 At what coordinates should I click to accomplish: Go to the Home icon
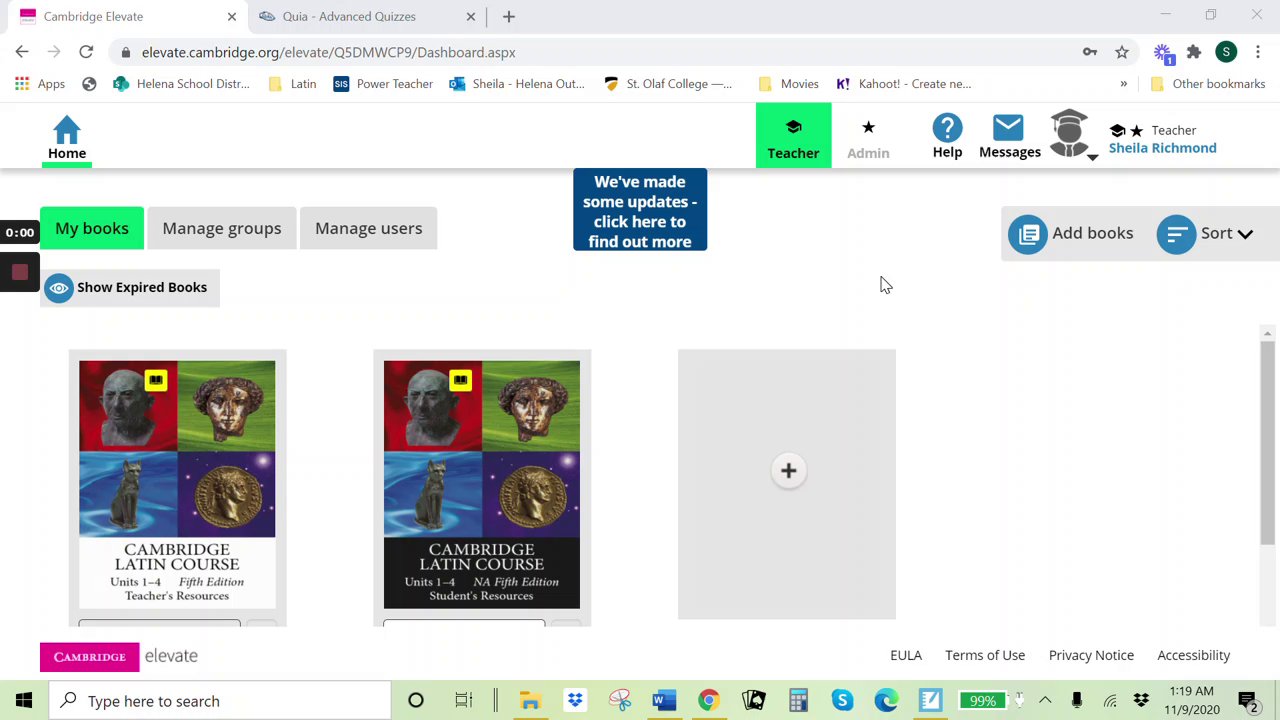click(x=67, y=137)
